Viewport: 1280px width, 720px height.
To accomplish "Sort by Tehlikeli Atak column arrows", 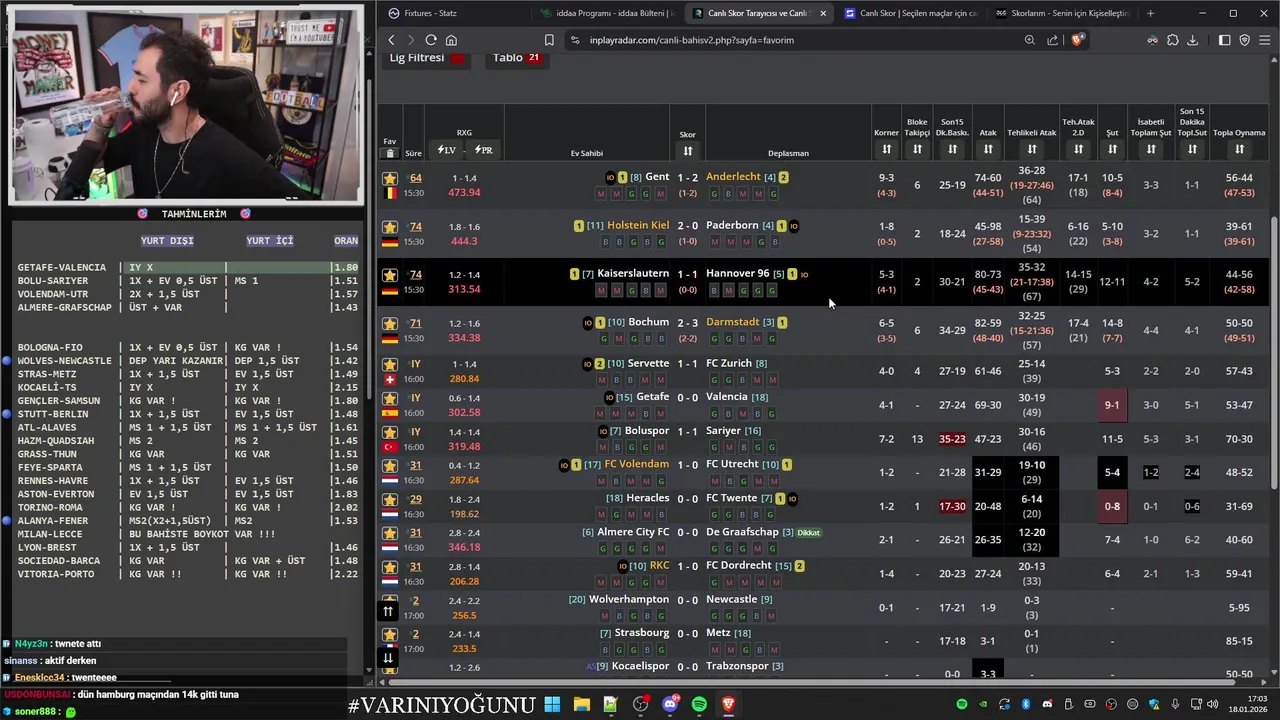I will click(1032, 149).
